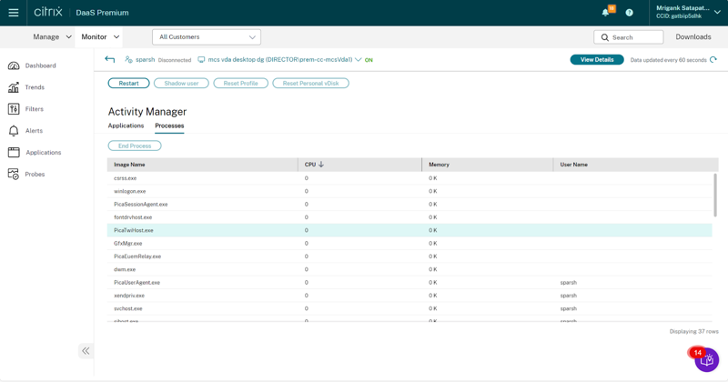Open the Downloads link
The image size is (728, 382).
(x=693, y=37)
